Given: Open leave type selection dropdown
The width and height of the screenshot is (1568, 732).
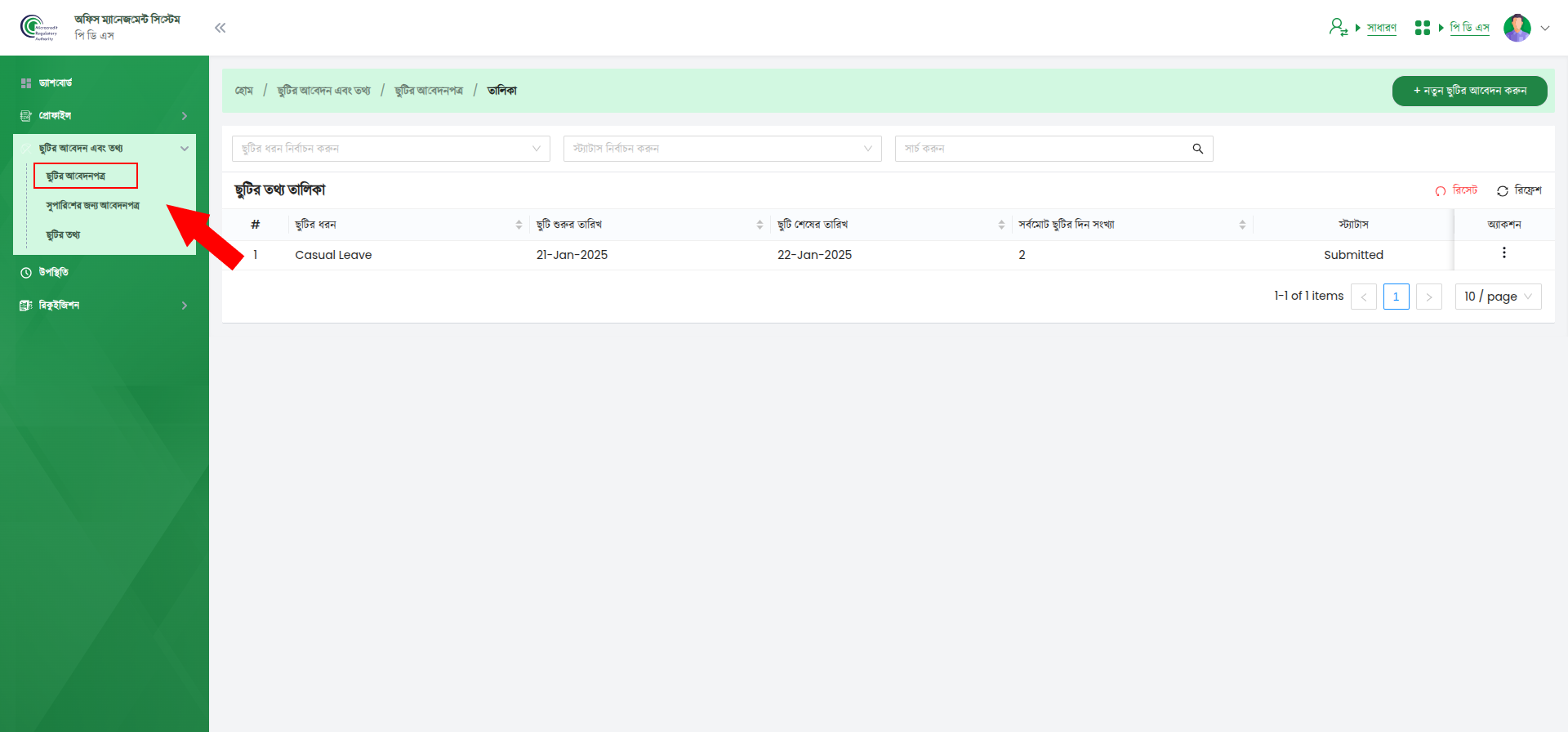Looking at the screenshot, I should (x=391, y=149).
